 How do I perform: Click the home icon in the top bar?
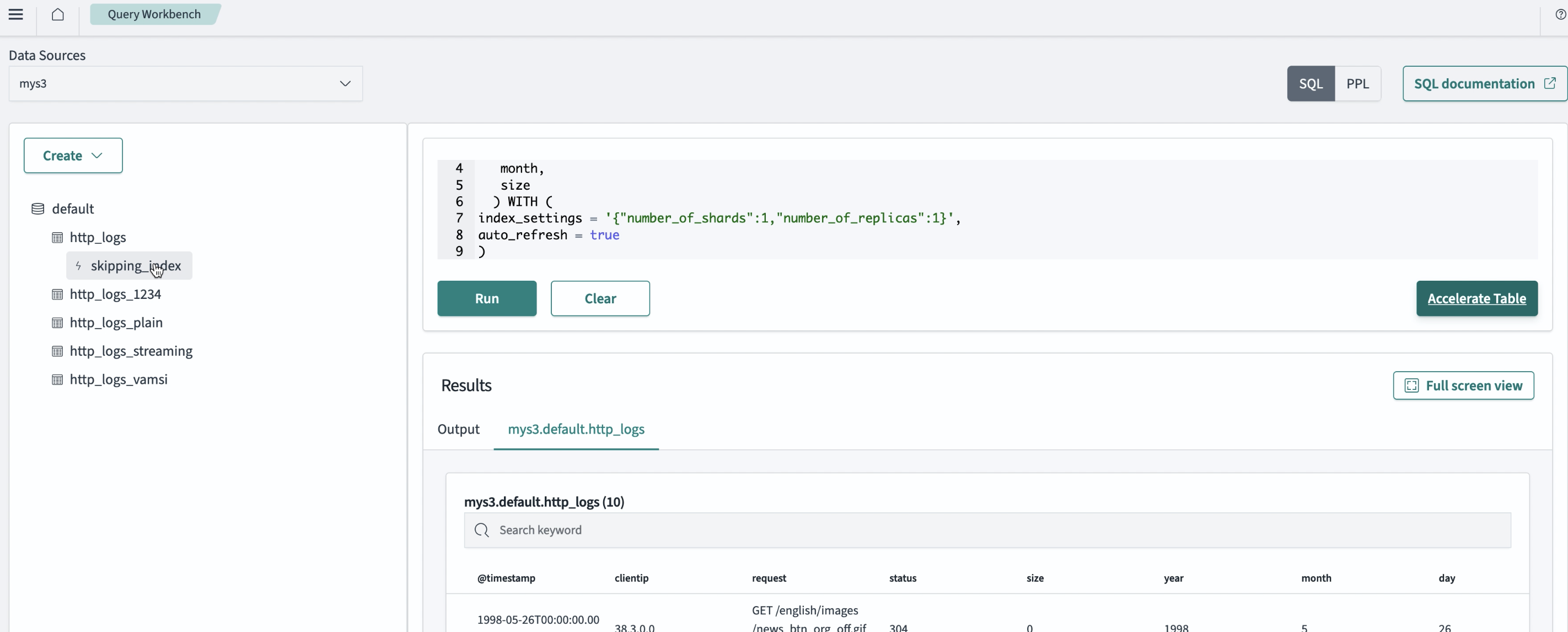tap(58, 14)
